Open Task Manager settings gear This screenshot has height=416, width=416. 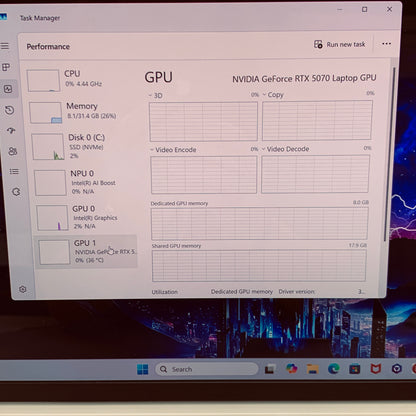coord(23,289)
